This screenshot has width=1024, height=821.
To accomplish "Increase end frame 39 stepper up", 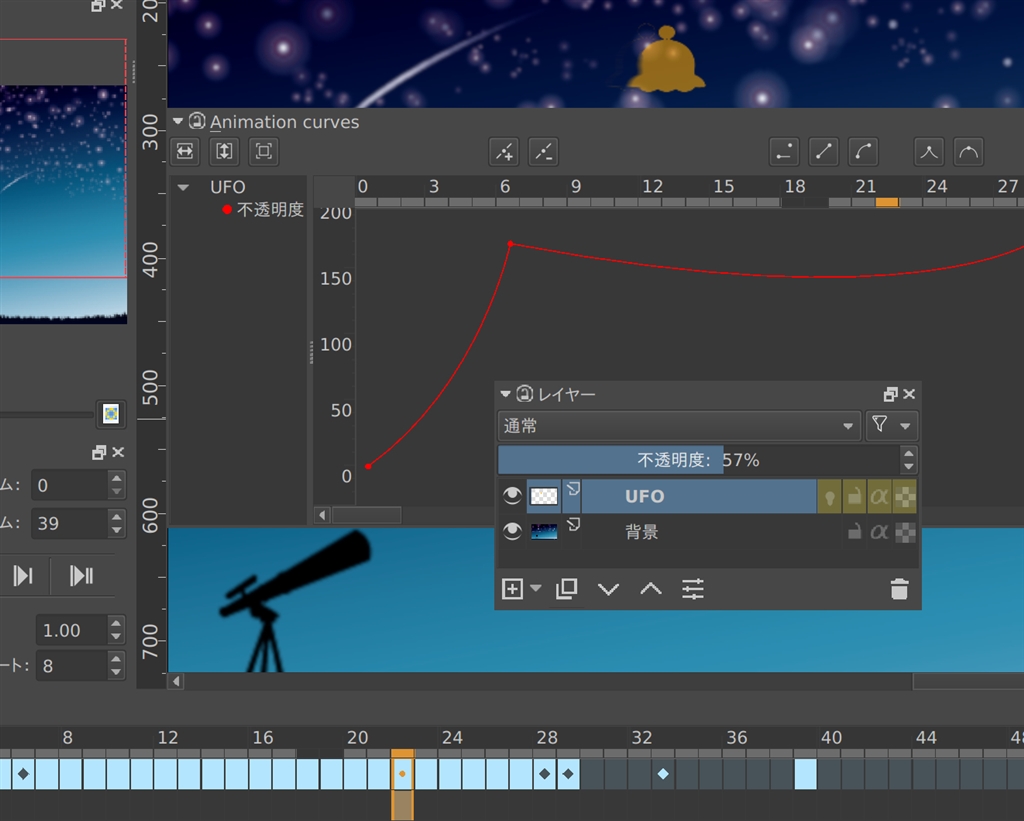I will click(x=116, y=516).
